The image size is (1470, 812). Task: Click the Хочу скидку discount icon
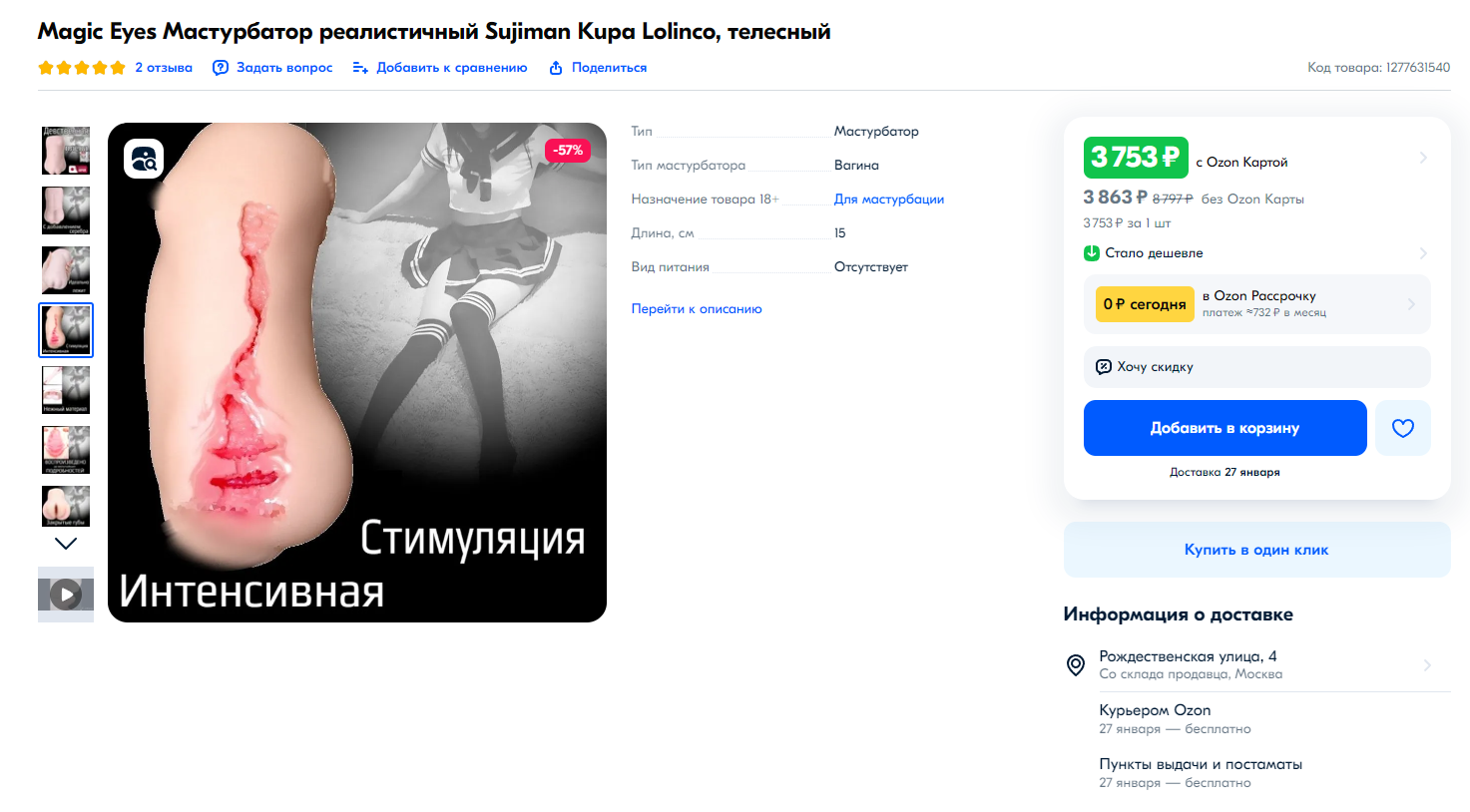1104,366
